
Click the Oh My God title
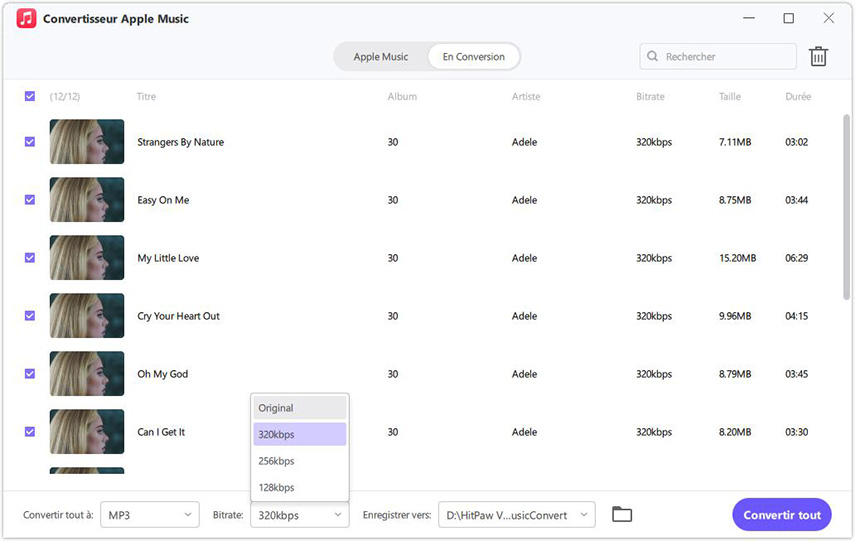[162, 374]
